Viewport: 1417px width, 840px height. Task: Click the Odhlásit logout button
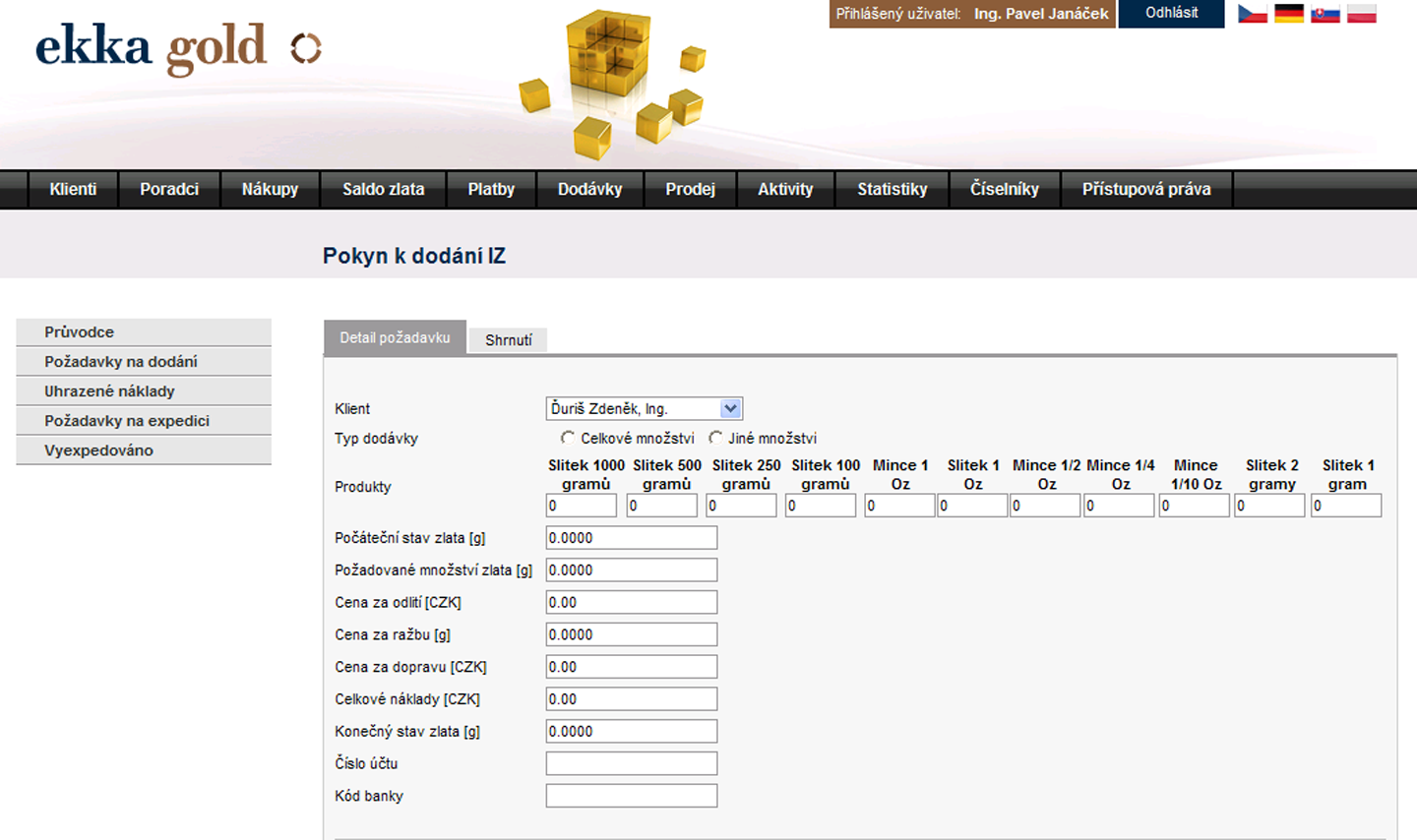point(1171,13)
